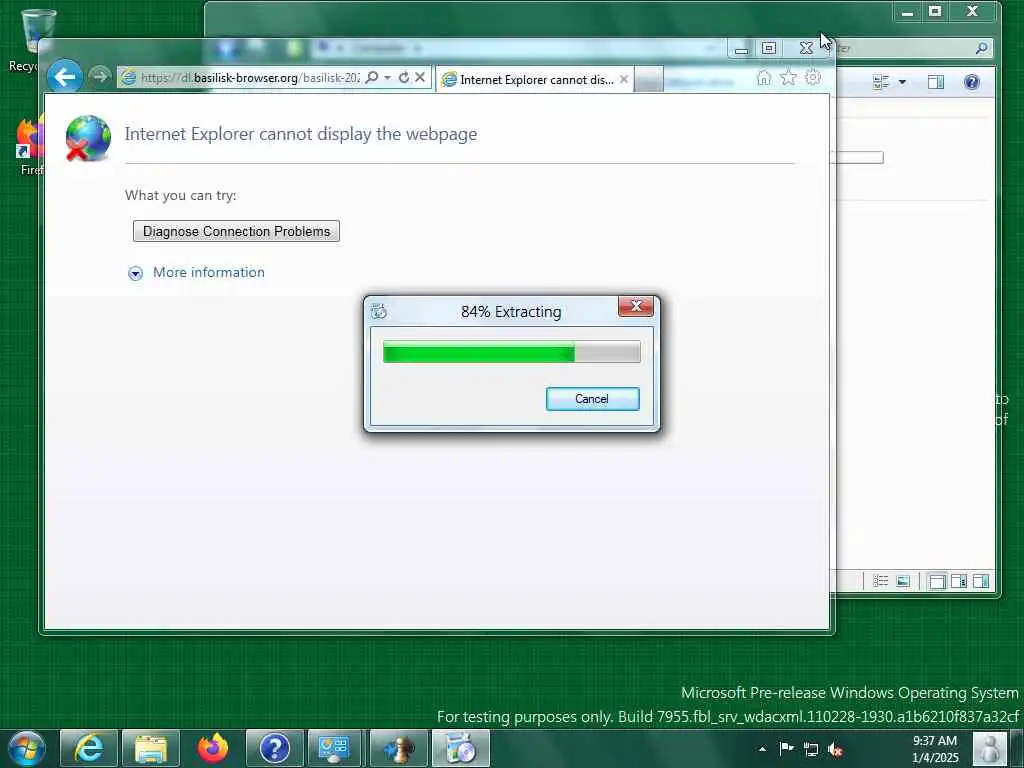Toggle the preview pane in Explorer
Image resolution: width=1024 pixels, height=768 pixels.
tap(936, 82)
